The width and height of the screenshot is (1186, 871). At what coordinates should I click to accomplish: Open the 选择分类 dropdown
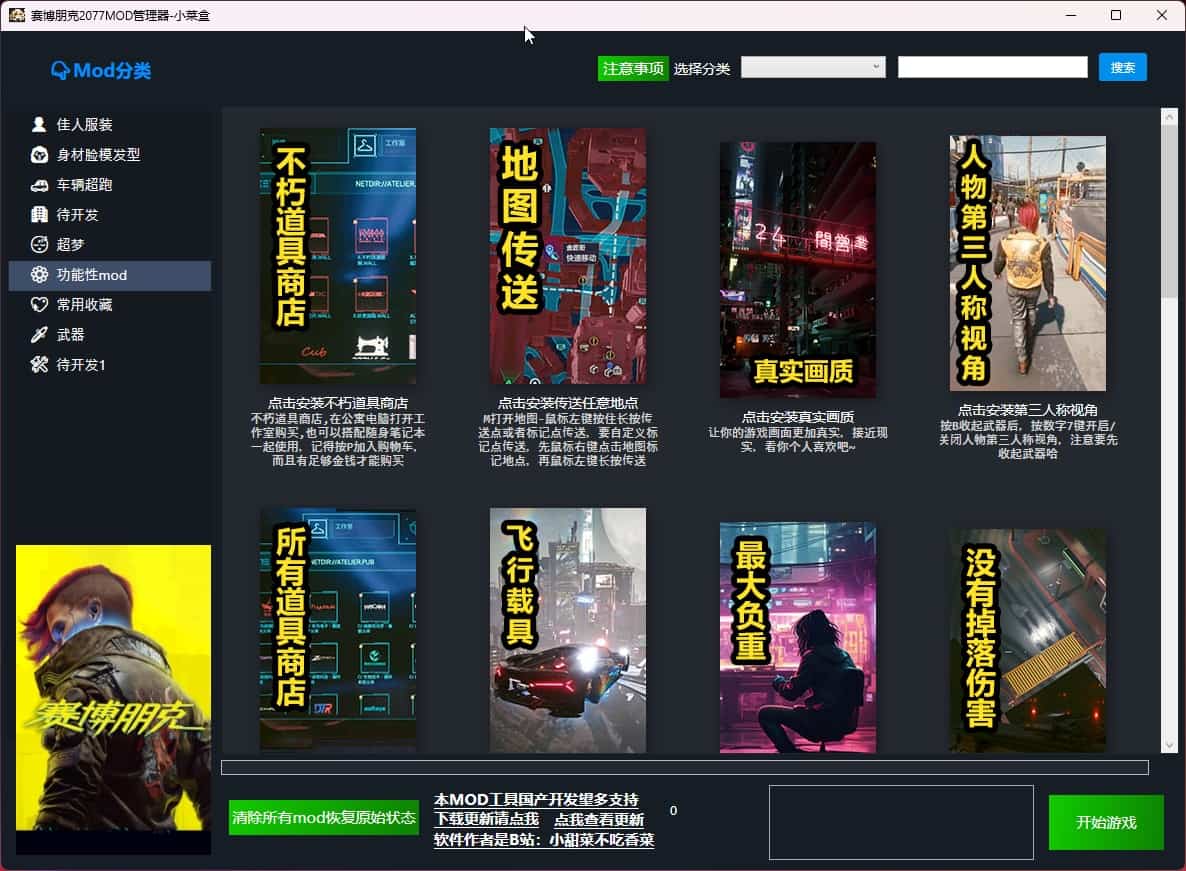813,67
